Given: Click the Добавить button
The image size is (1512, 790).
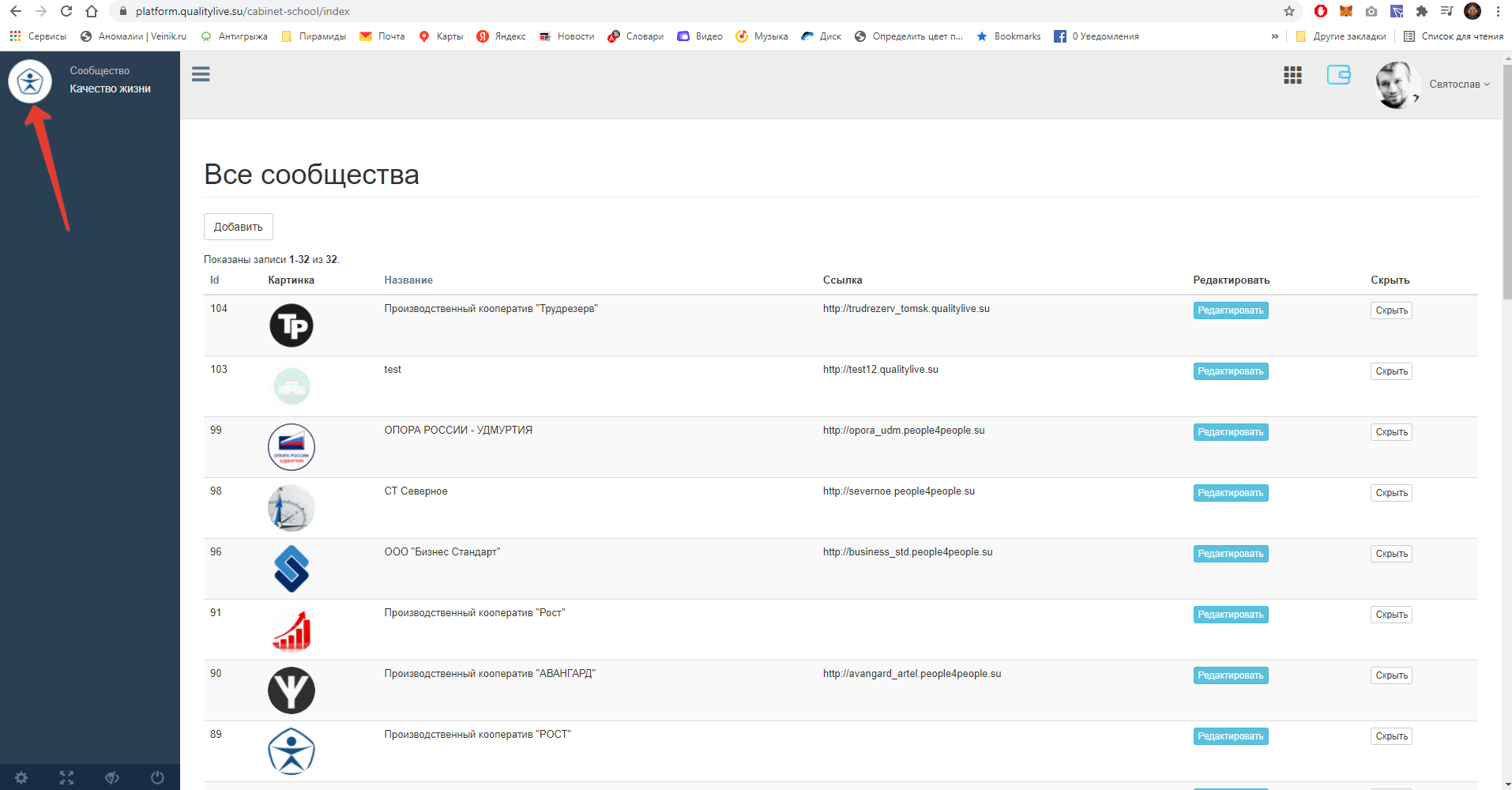Looking at the screenshot, I should click(x=238, y=227).
